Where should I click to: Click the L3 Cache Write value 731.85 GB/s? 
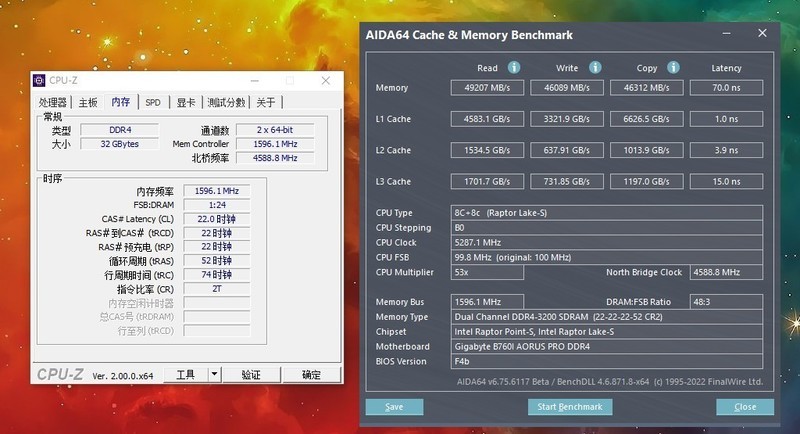point(567,182)
